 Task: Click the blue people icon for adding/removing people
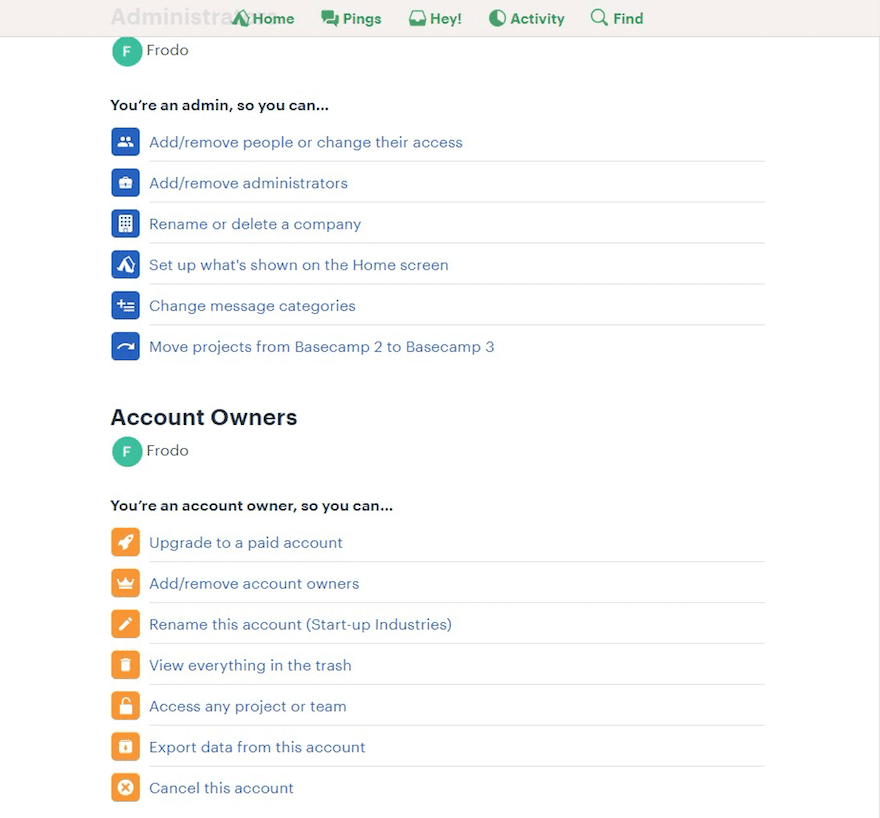[x=125, y=142]
